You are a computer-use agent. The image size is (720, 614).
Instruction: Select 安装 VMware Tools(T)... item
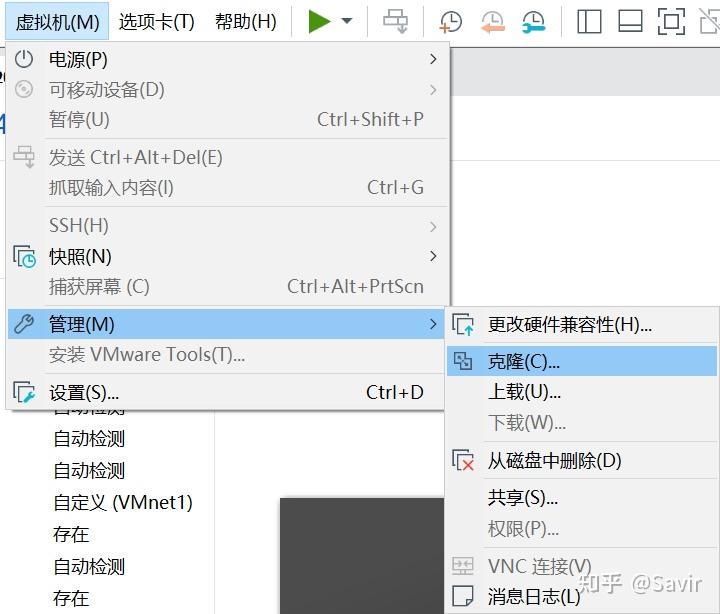pyautogui.click(x=226, y=355)
